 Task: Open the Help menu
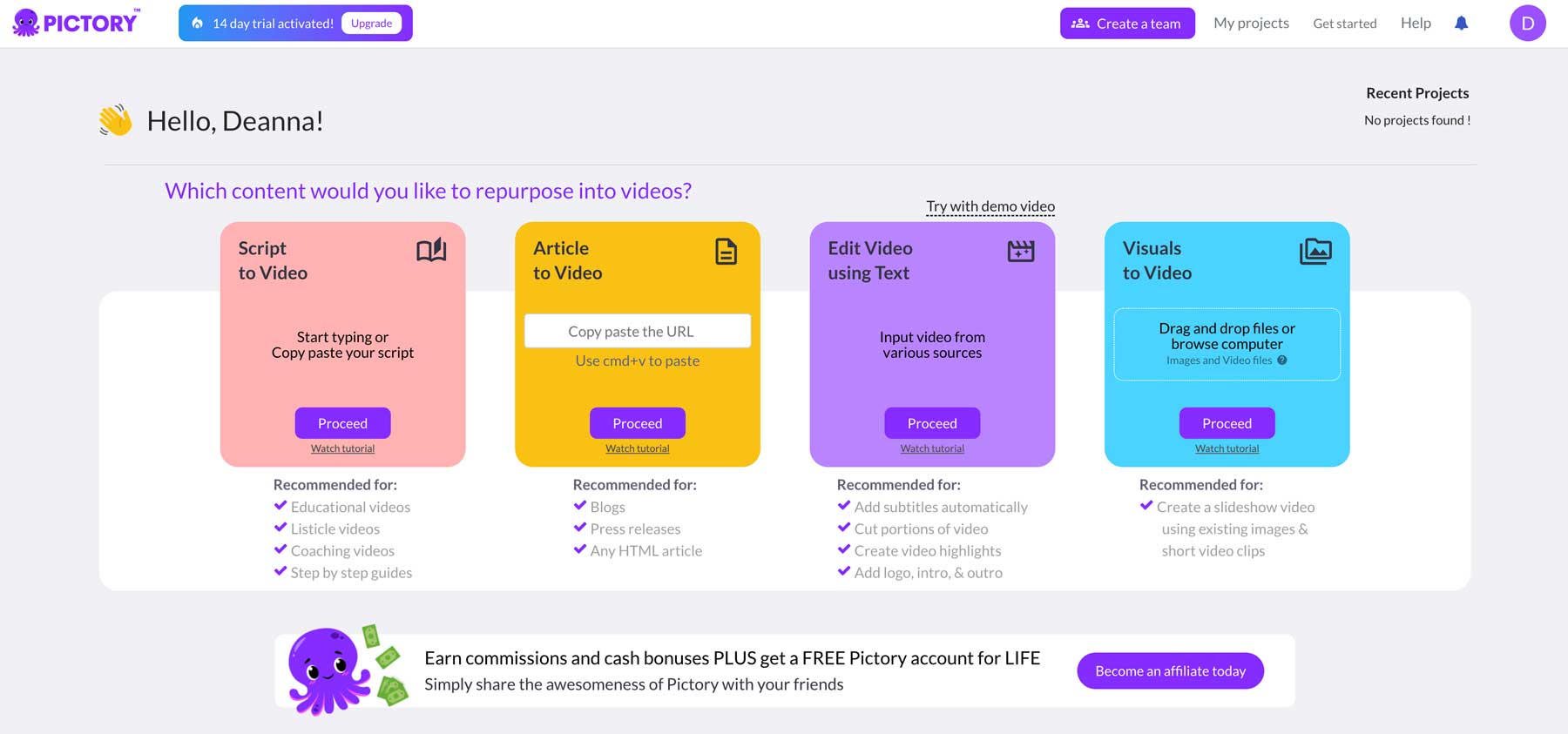coord(1416,23)
